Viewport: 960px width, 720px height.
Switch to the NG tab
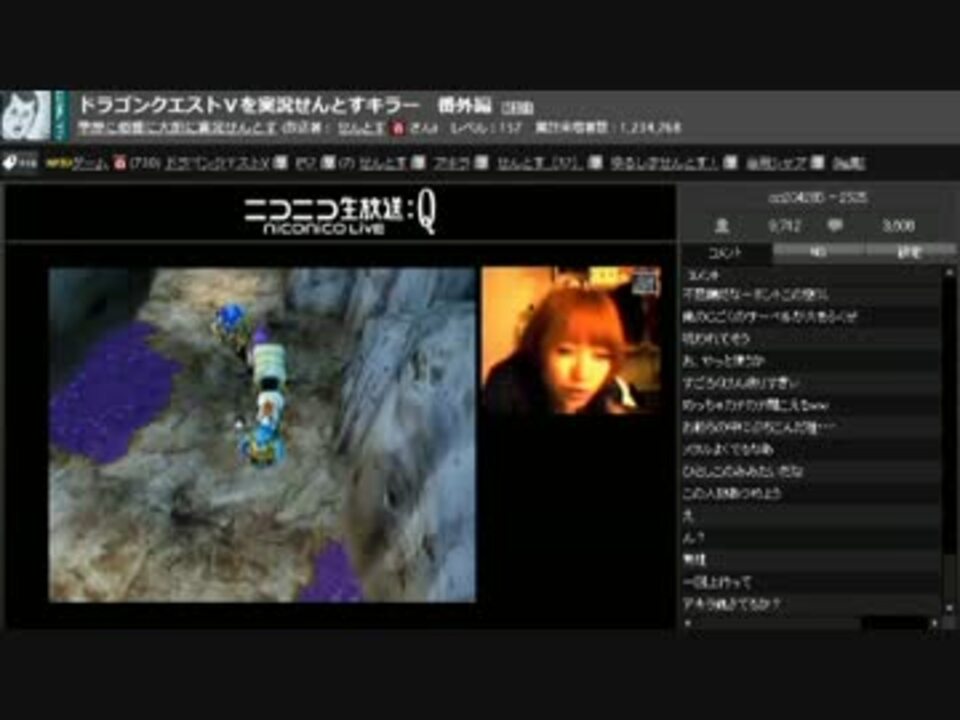818,252
